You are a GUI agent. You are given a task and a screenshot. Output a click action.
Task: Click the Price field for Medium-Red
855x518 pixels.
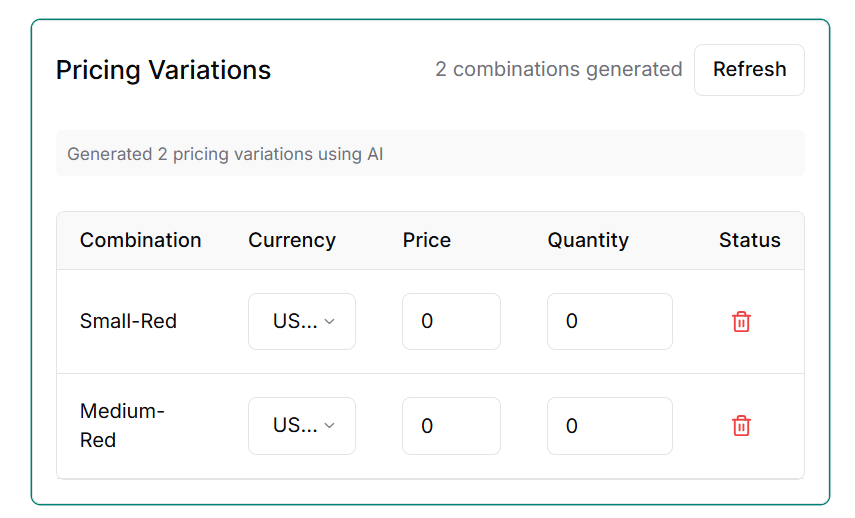[451, 426]
